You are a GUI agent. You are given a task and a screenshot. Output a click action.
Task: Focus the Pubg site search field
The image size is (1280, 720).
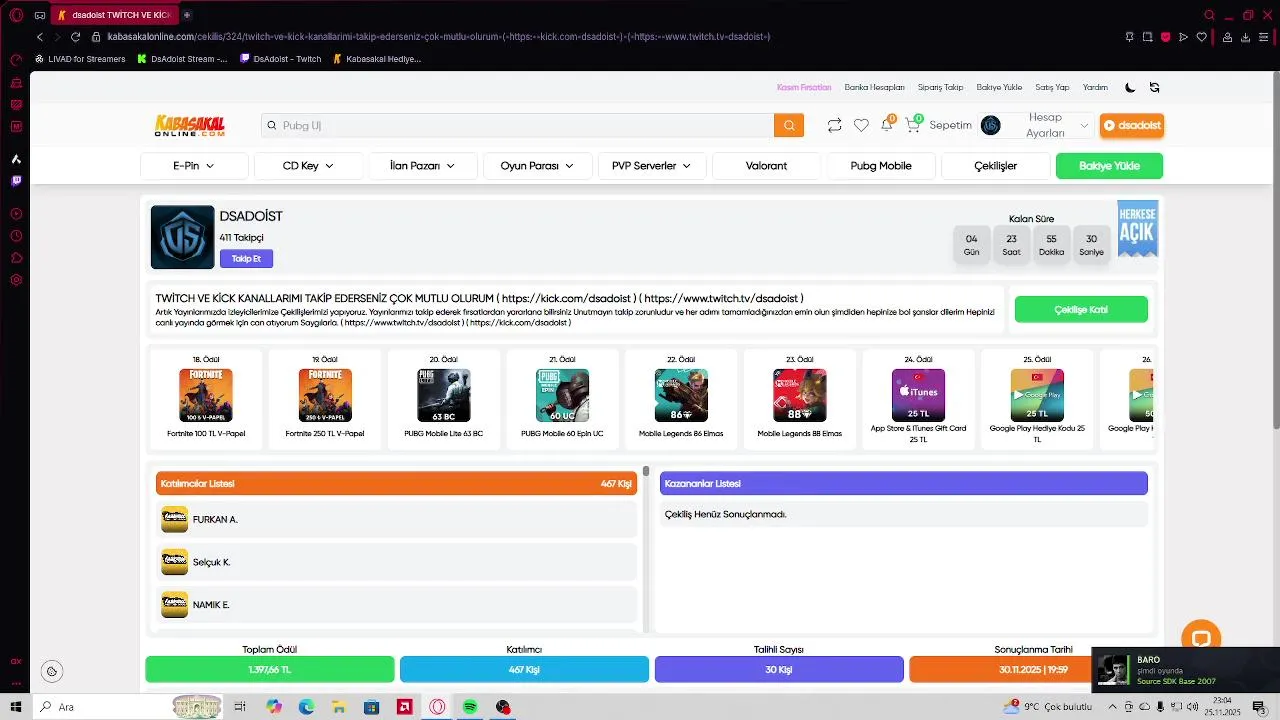point(517,125)
